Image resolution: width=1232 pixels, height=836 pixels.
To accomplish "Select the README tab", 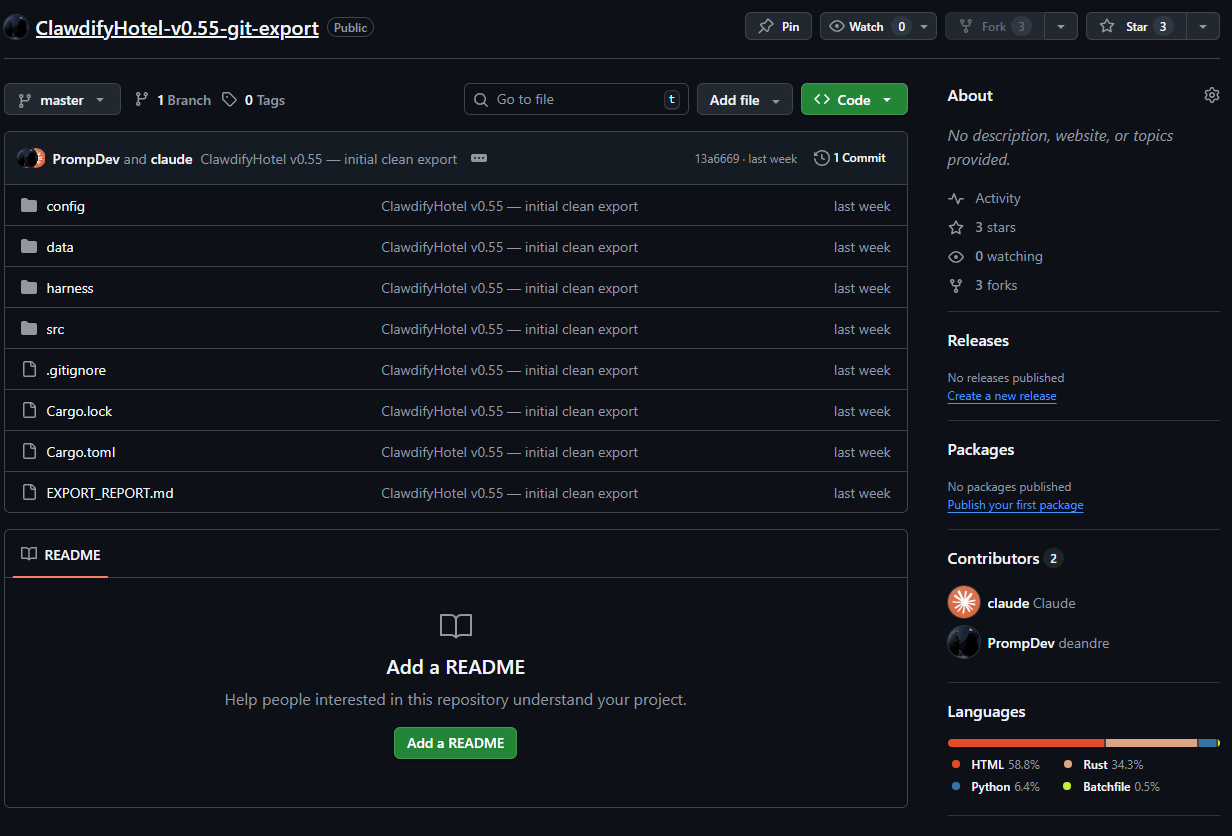I will tap(61, 555).
